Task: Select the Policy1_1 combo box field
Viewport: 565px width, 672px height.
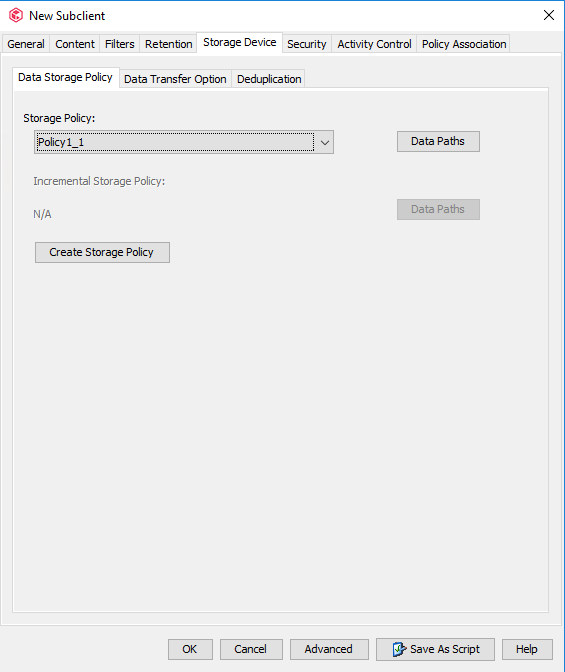Action: pos(184,142)
